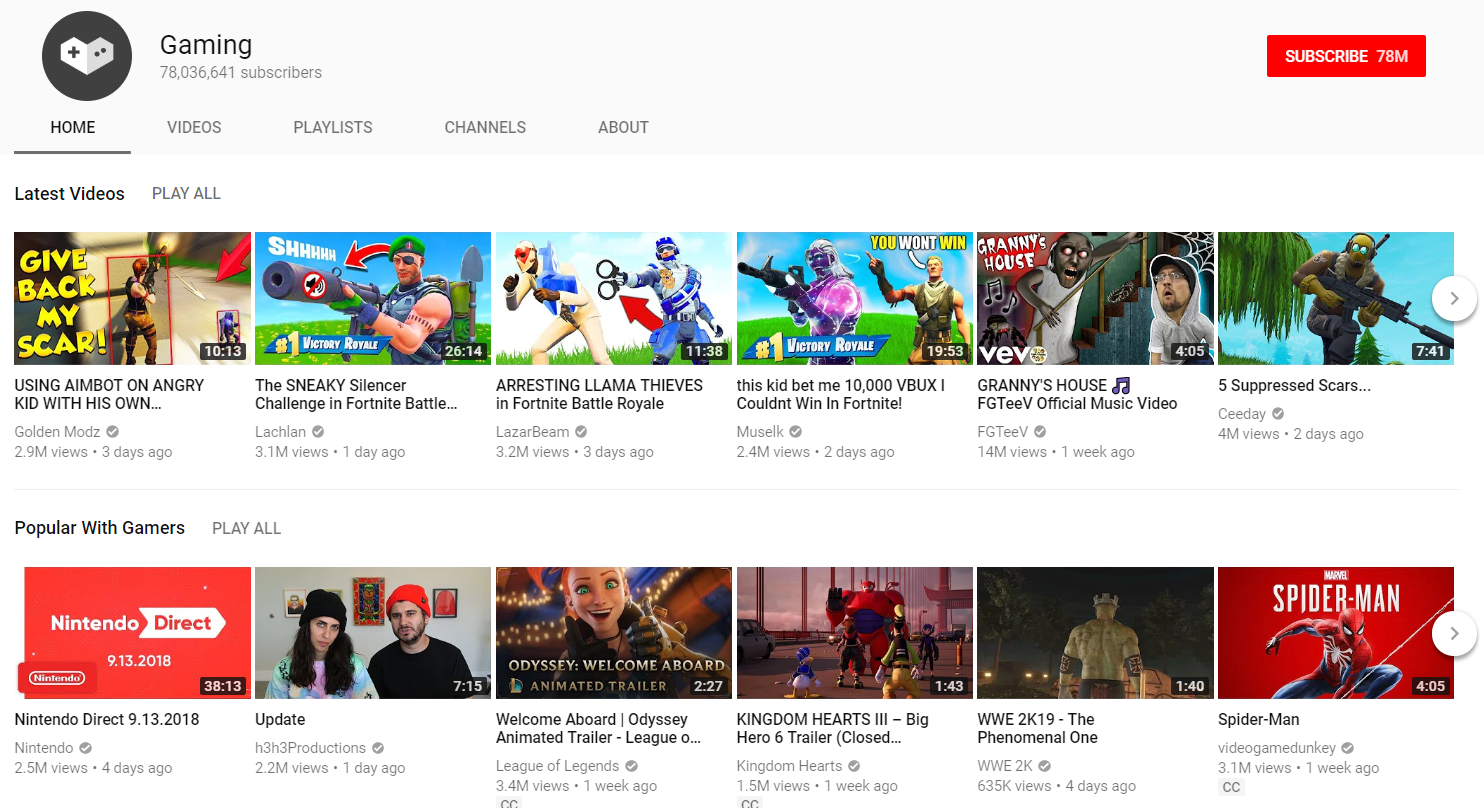The image size is (1484, 808).
Task: Play all Popular With Gamers videos
Action: 246,528
